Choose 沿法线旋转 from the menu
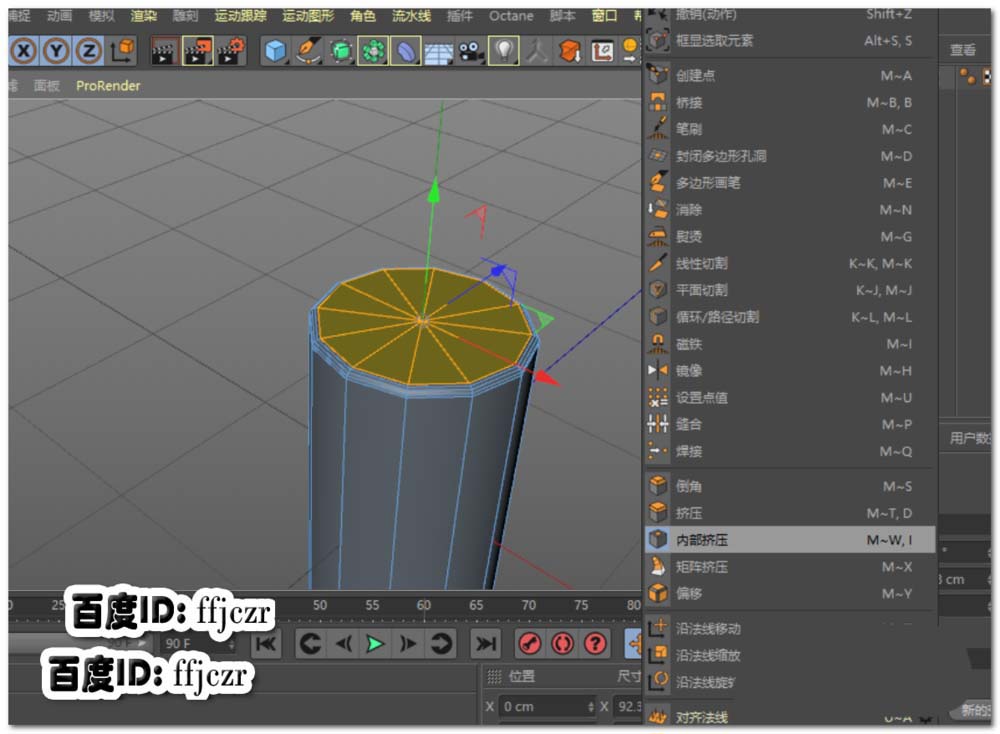This screenshot has height=734, width=1000. 789,682
